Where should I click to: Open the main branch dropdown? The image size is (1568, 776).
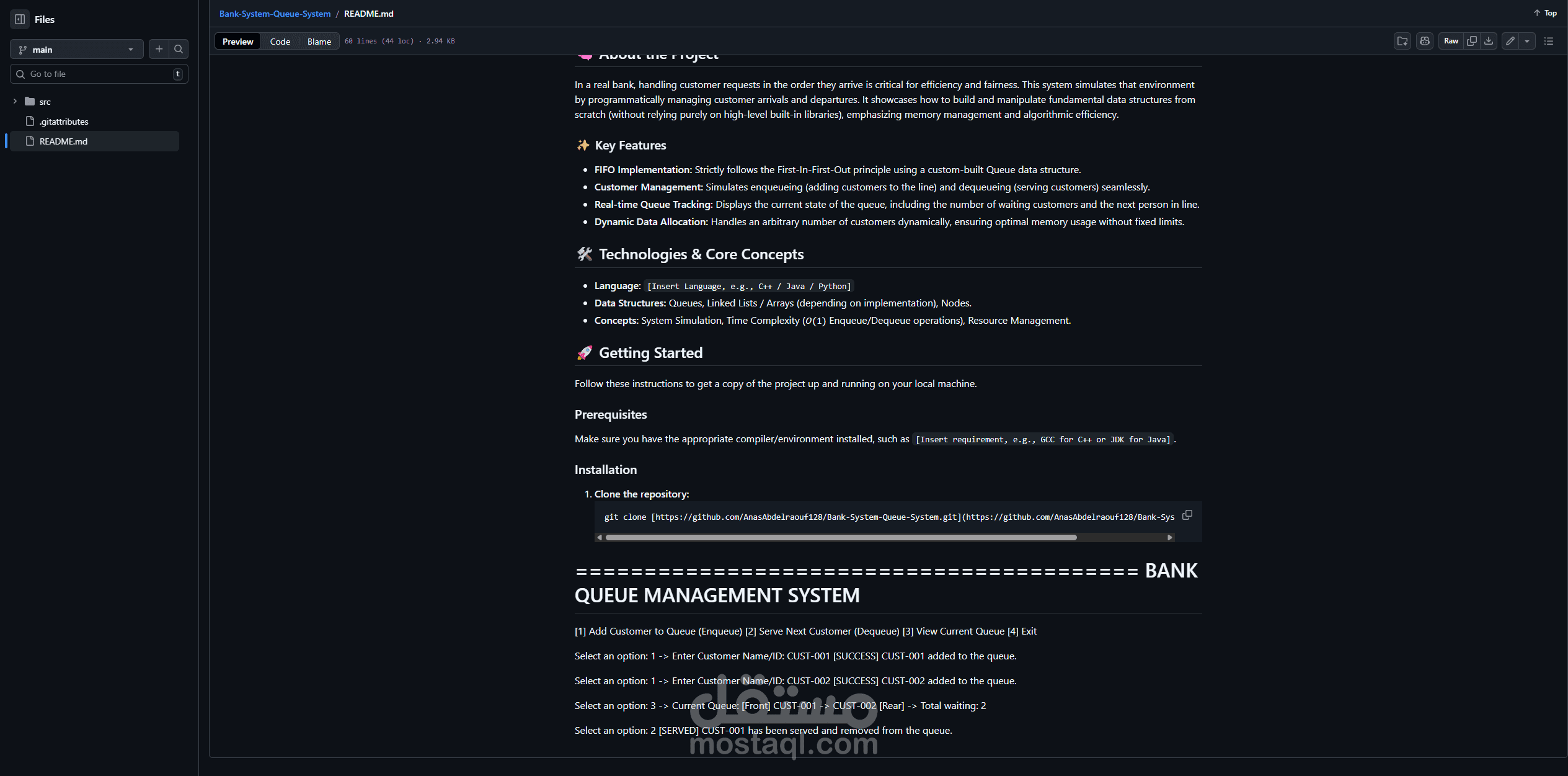(76, 50)
